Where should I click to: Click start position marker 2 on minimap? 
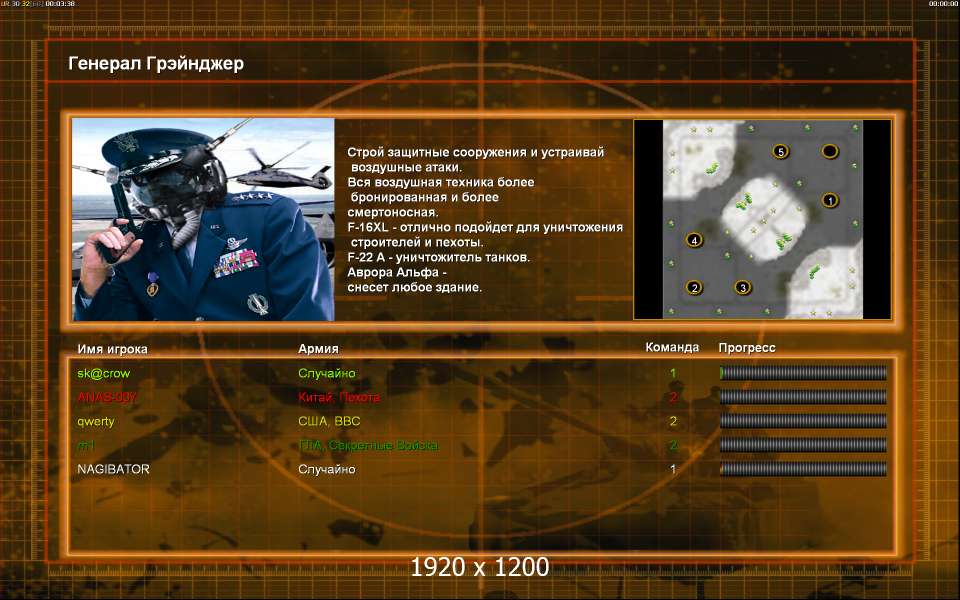[694, 287]
